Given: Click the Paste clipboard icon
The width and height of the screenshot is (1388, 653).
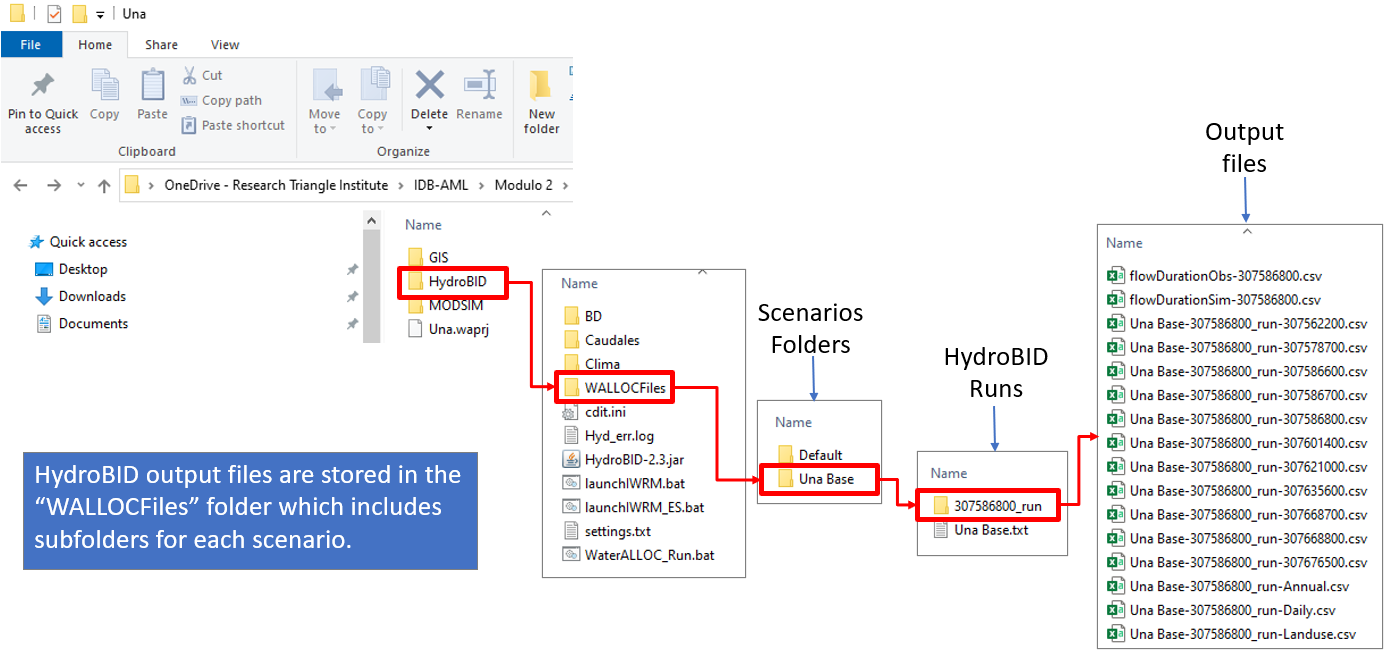Looking at the screenshot, I should 152,86.
